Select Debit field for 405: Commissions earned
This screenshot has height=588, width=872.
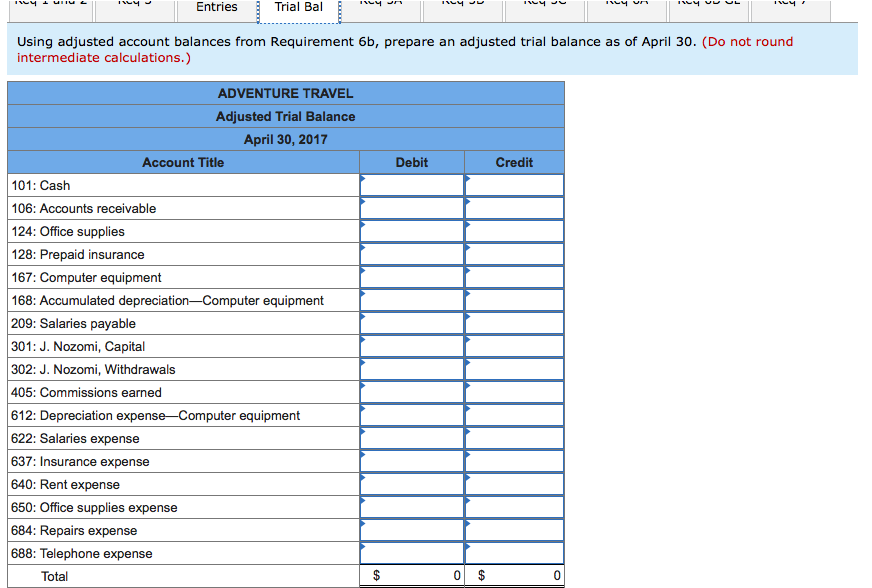tap(412, 392)
